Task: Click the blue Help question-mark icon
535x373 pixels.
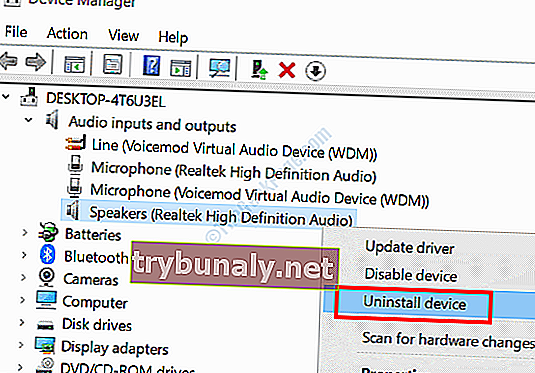Action: click(x=151, y=66)
